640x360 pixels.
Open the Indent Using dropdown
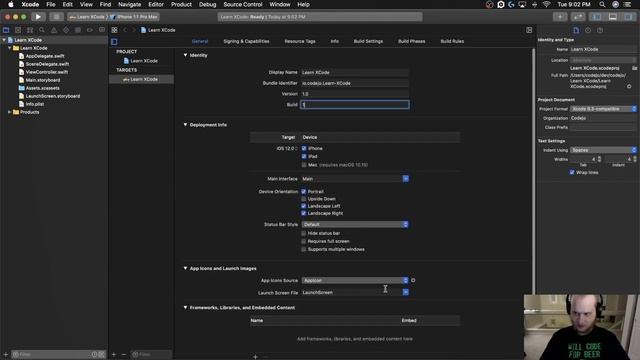(x=603, y=150)
